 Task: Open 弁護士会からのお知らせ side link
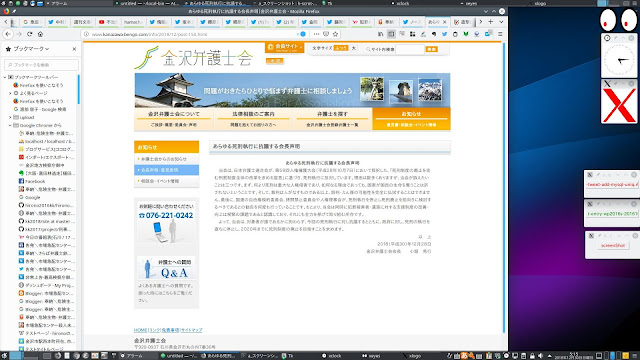click(x=167, y=159)
